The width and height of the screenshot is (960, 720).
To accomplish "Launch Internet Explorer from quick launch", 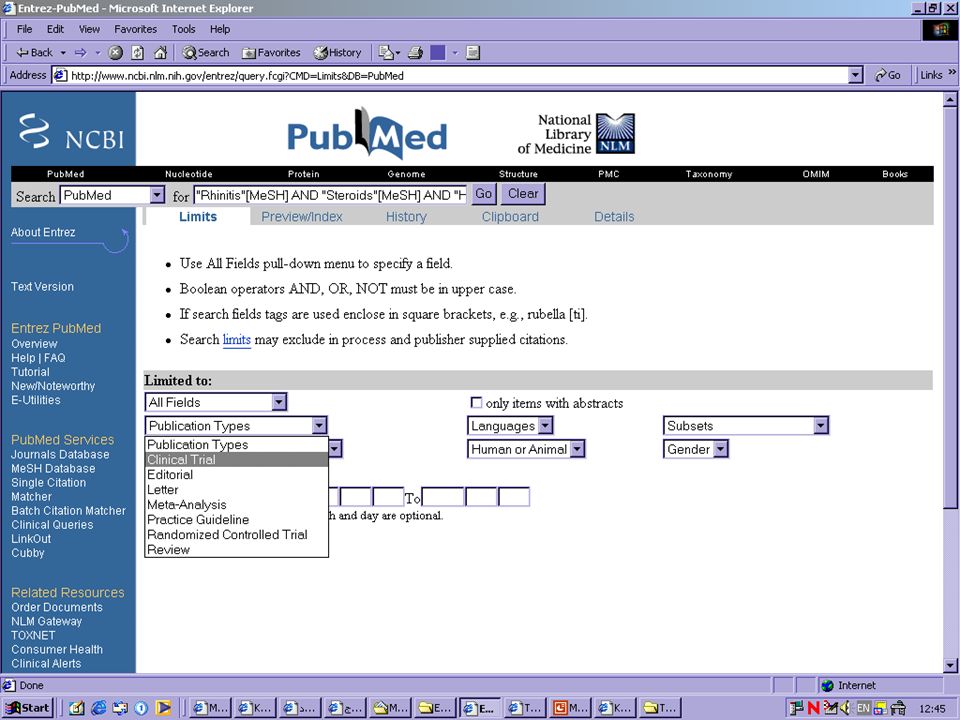I will tap(98, 708).
